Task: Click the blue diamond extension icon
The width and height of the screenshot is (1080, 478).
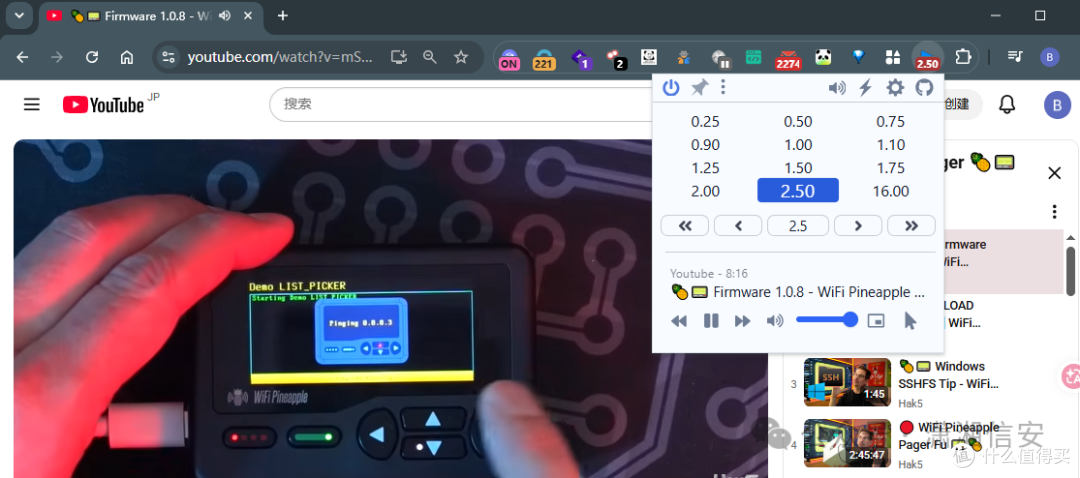Action: pyautogui.click(x=858, y=57)
